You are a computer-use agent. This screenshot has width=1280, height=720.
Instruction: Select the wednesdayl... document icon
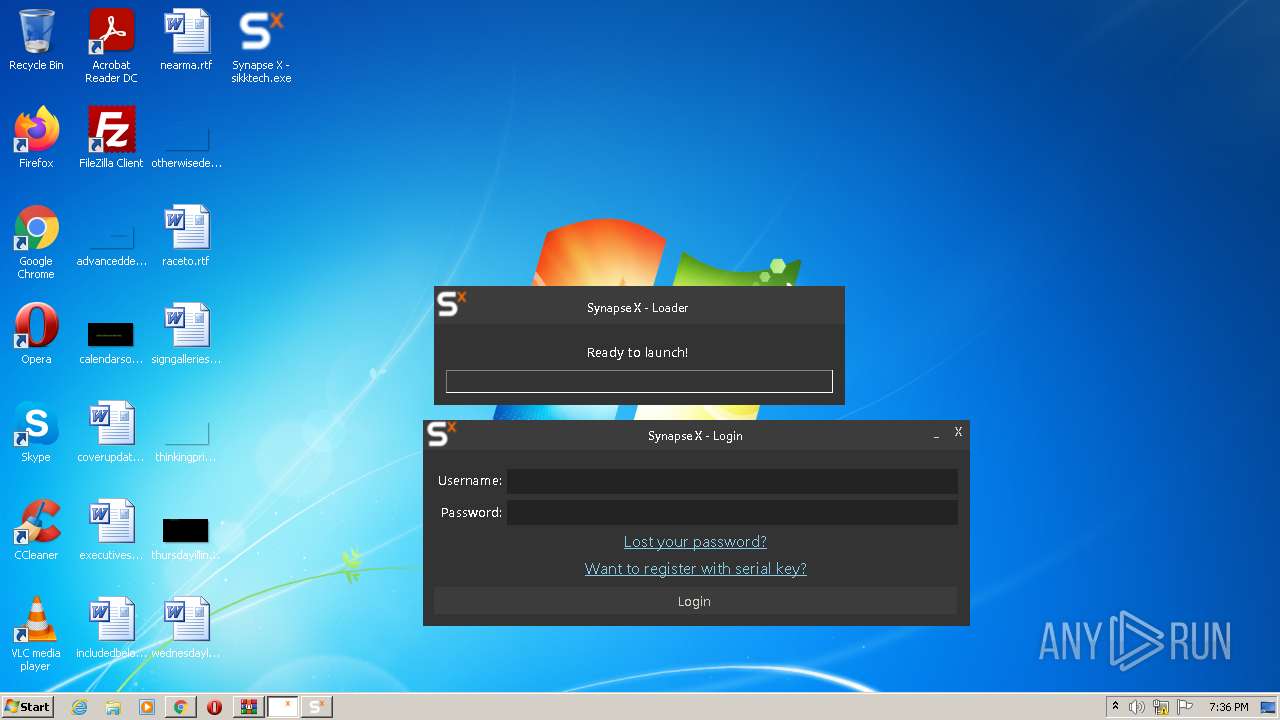pyautogui.click(x=186, y=628)
